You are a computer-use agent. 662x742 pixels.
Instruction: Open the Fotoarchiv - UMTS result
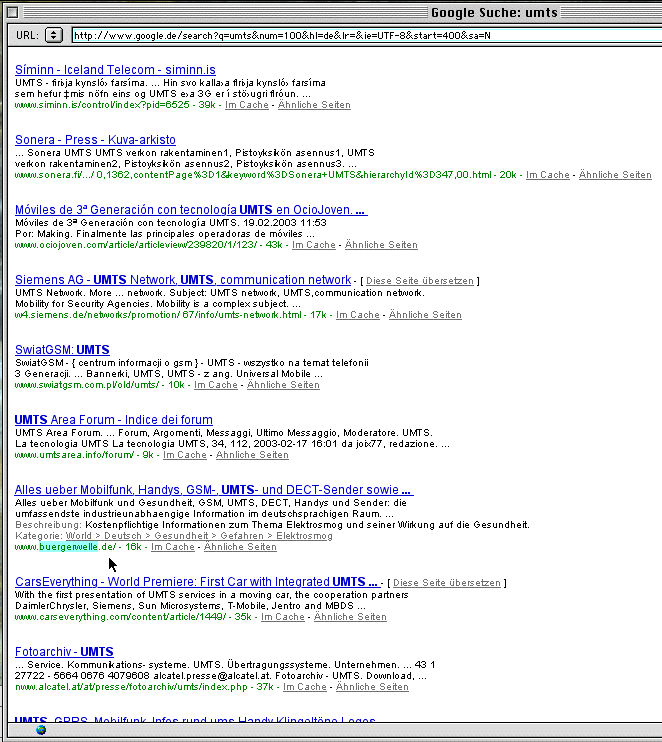tap(64, 652)
